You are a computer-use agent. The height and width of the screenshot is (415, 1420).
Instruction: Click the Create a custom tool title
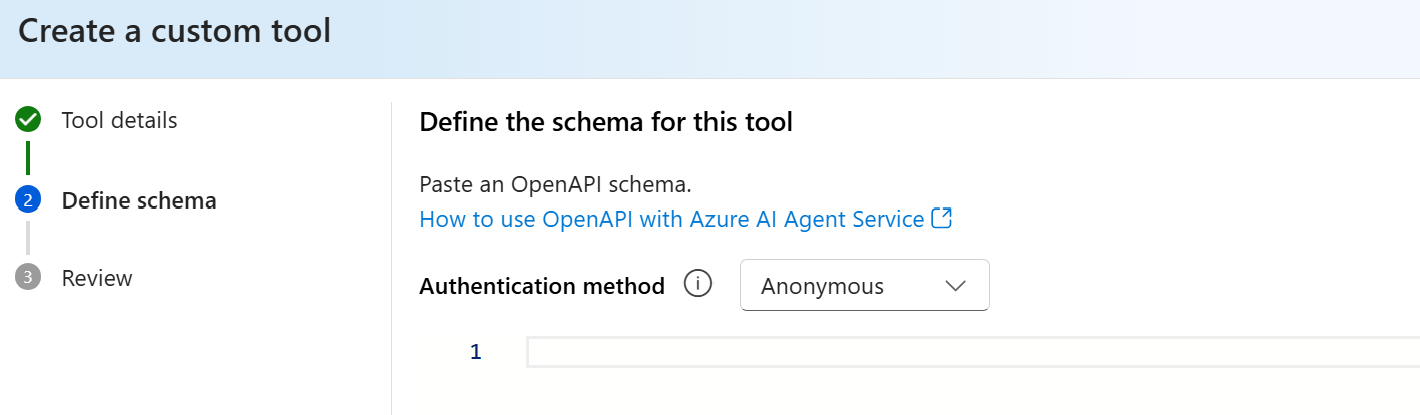point(174,31)
